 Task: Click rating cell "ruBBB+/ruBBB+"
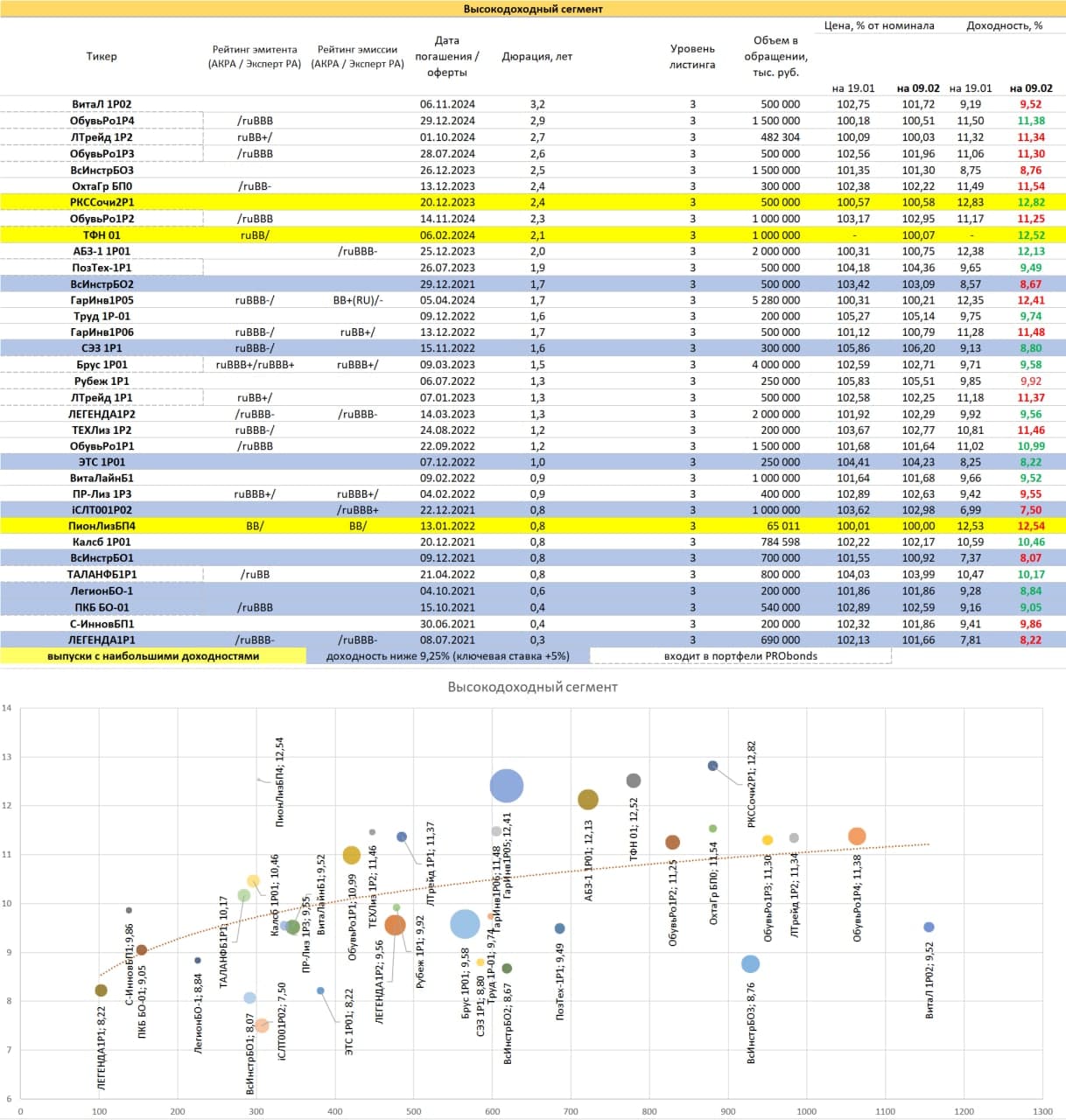[255, 365]
